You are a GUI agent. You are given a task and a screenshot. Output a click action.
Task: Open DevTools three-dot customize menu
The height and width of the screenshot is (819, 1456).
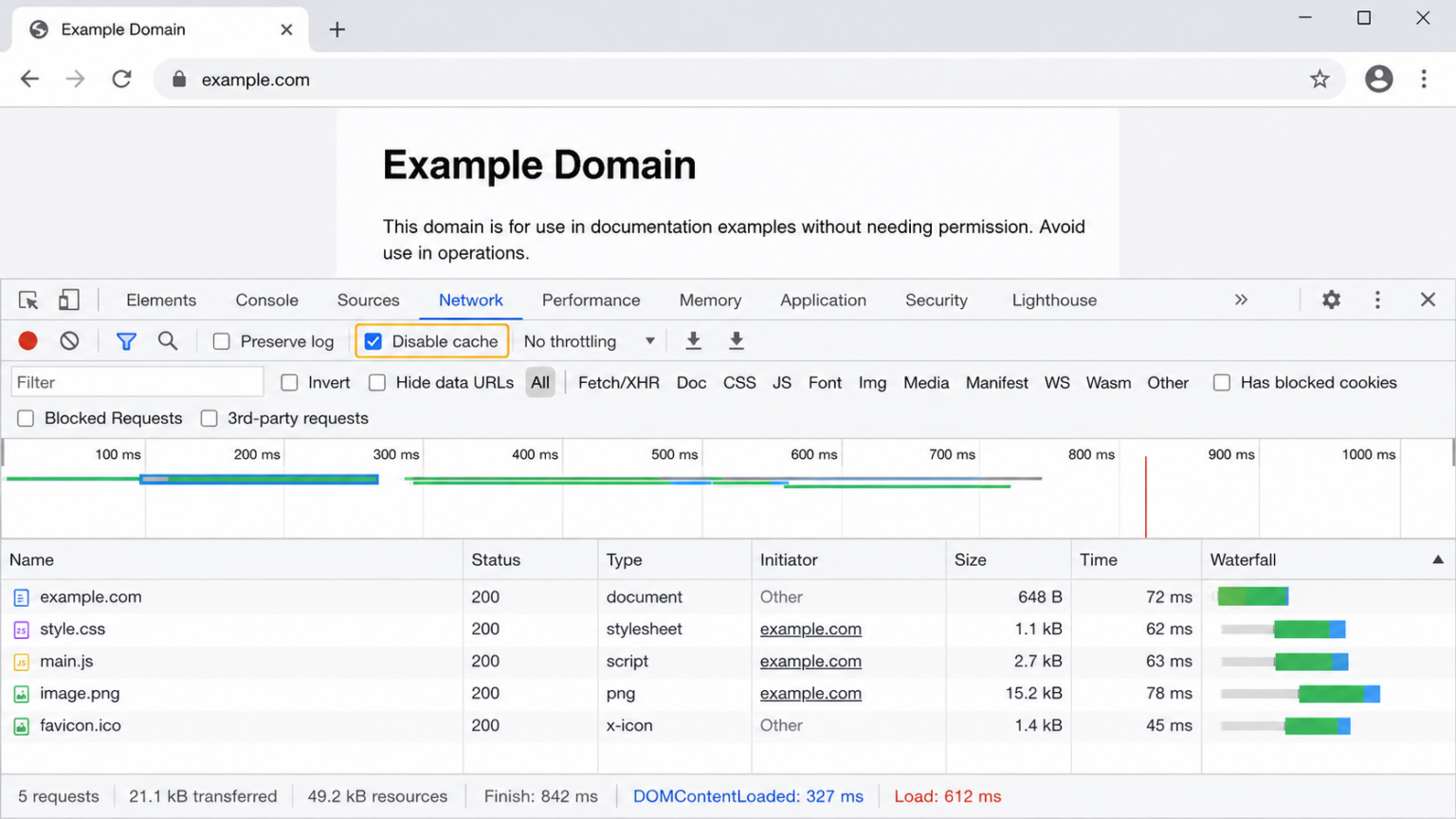click(x=1377, y=300)
